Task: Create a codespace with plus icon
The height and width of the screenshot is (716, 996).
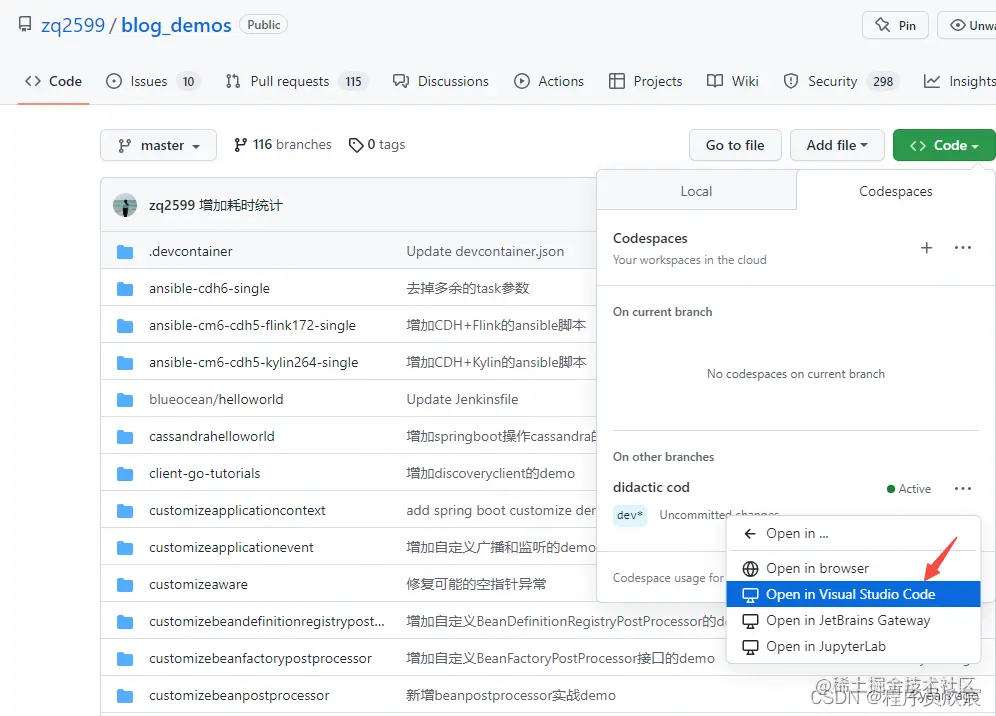Action: [x=927, y=248]
